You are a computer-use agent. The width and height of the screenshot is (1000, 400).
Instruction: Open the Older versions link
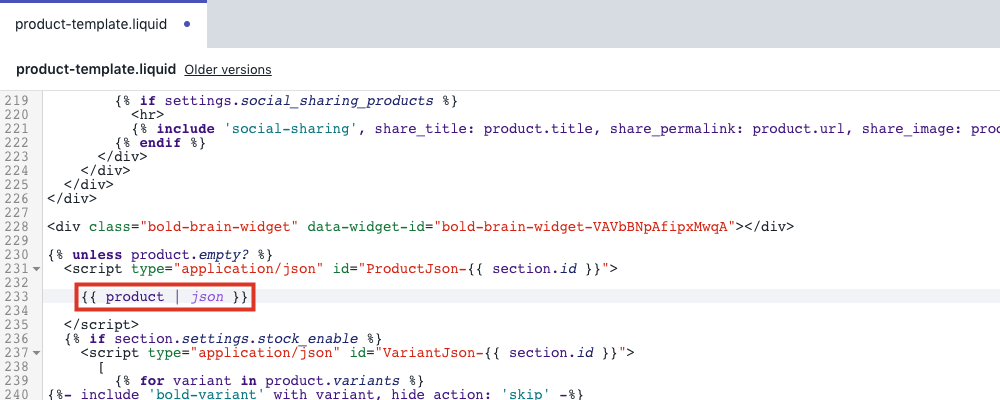(x=228, y=70)
